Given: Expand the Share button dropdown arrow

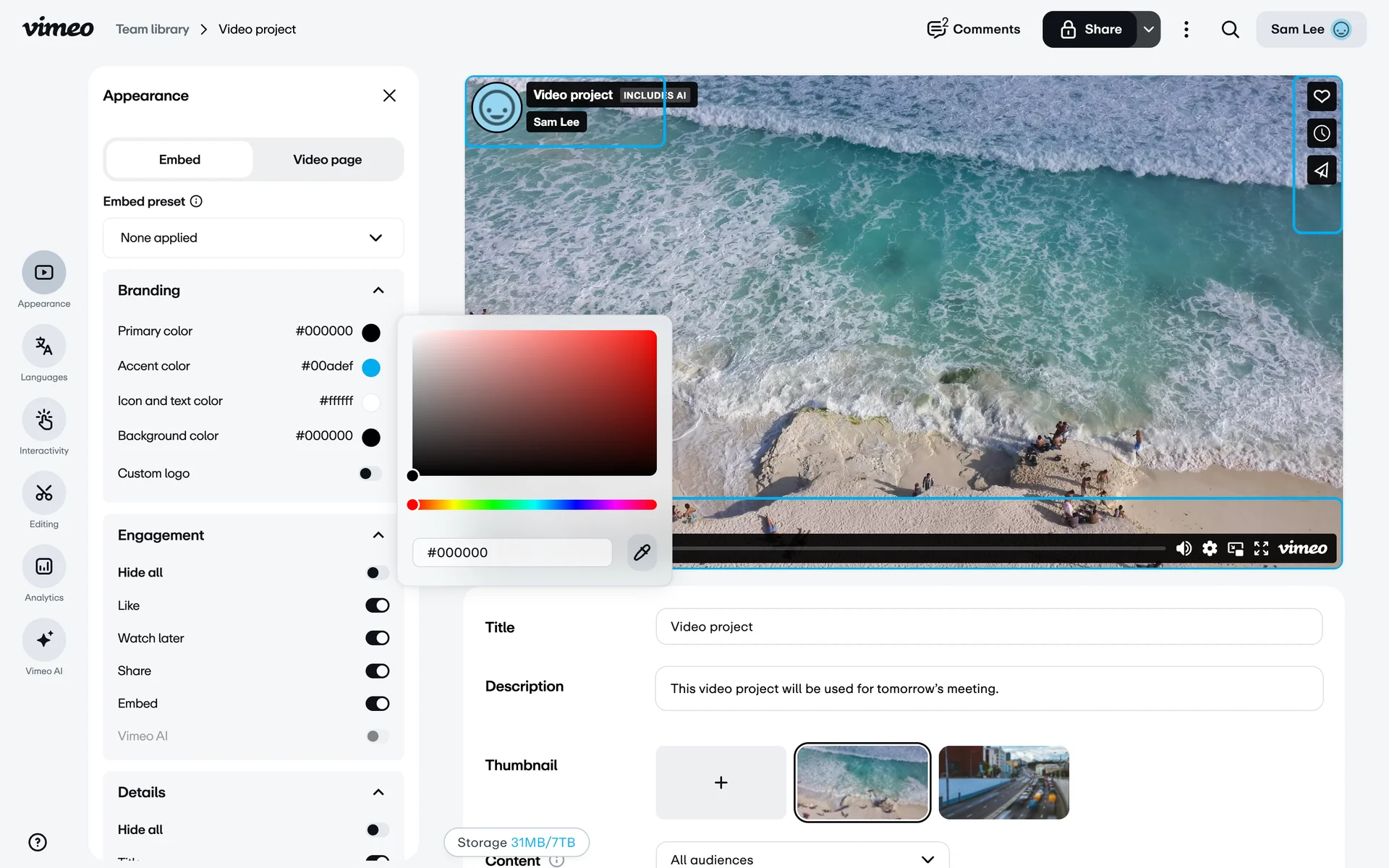Looking at the screenshot, I should pos(1148,30).
